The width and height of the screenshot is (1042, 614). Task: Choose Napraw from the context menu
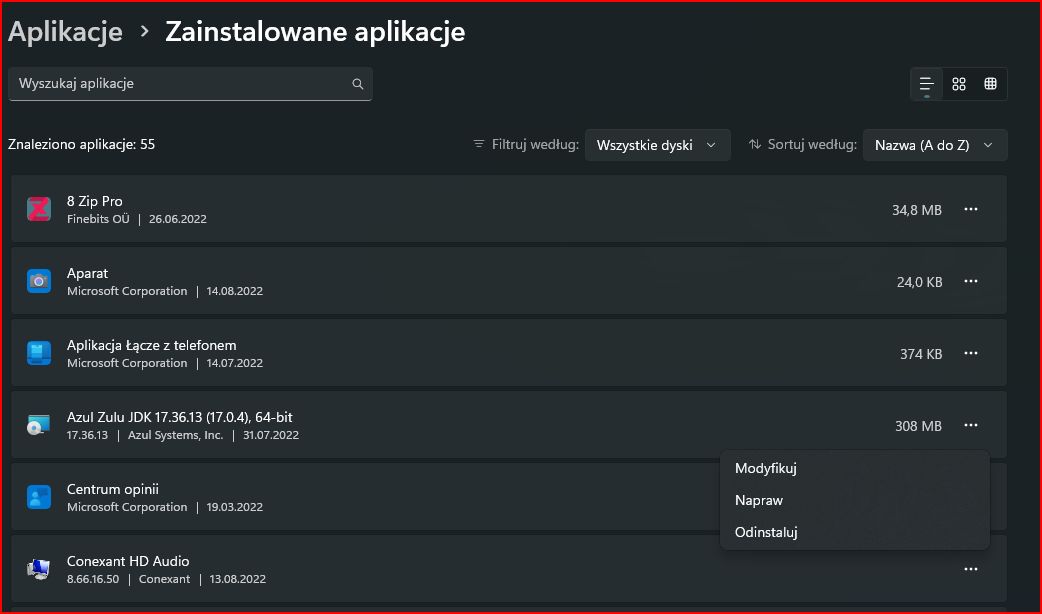pyautogui.click(x=855, y=500)
